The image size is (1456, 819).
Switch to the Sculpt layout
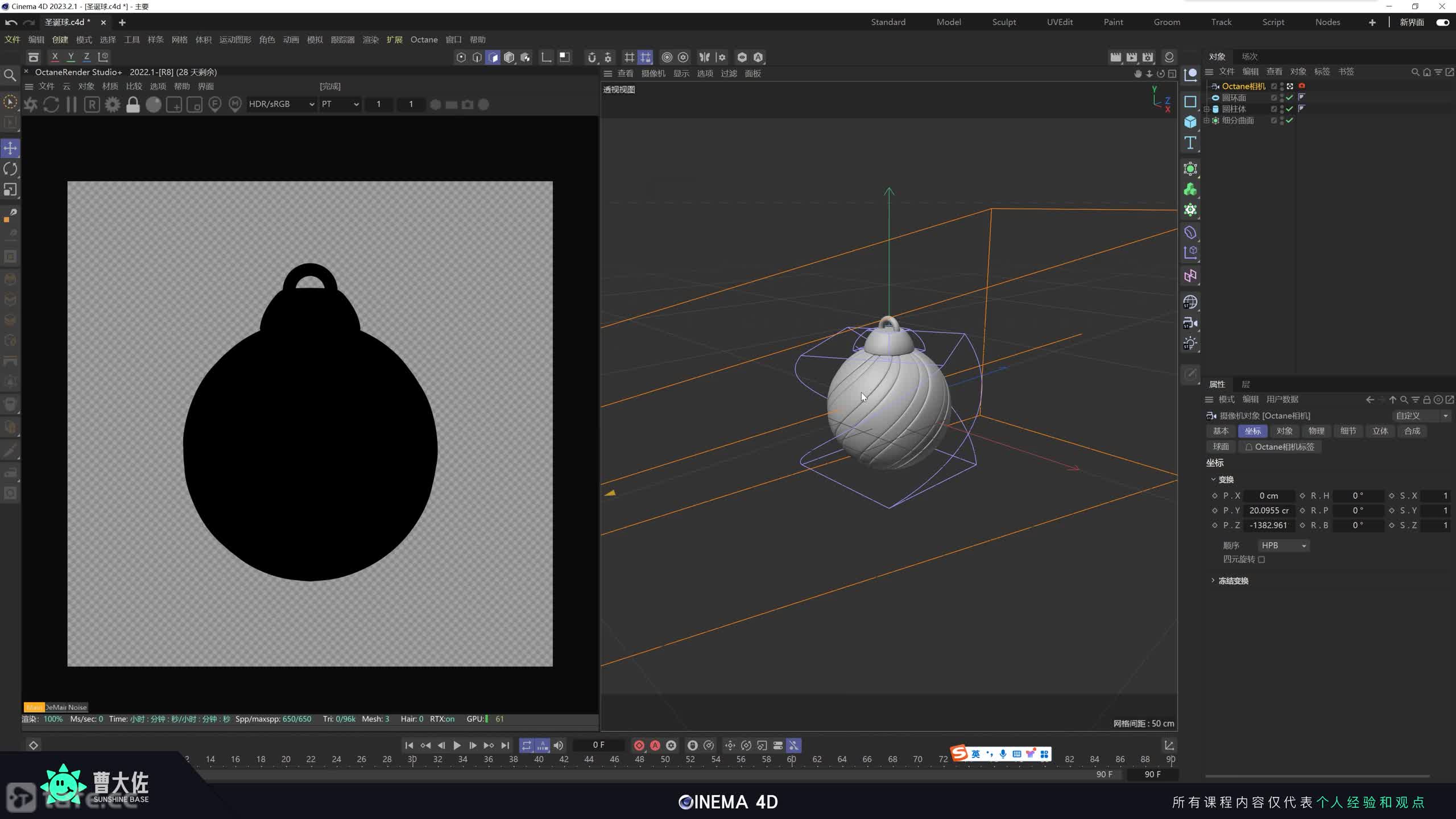1004,22
